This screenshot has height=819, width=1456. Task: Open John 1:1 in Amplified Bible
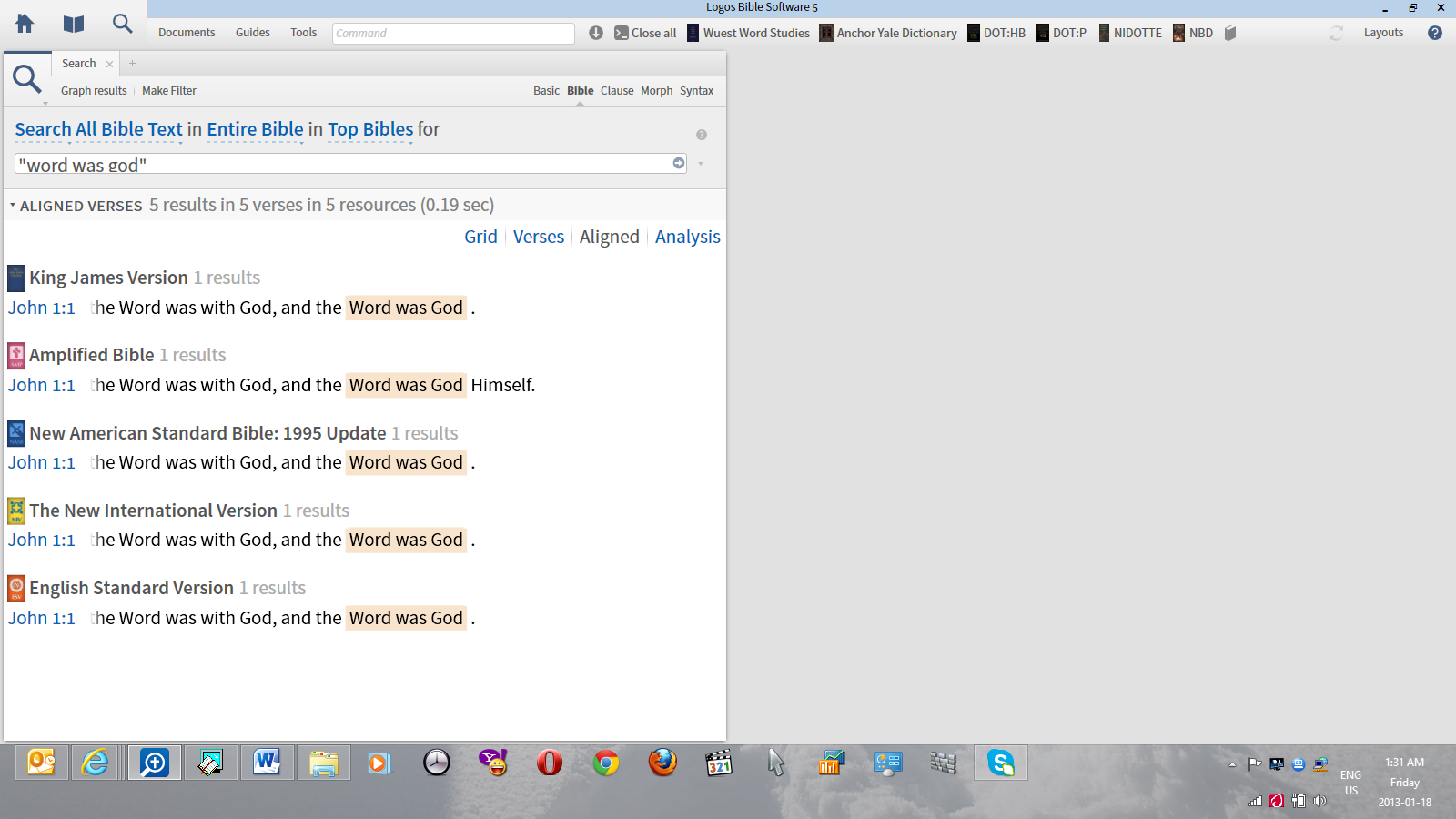(42, 385)
